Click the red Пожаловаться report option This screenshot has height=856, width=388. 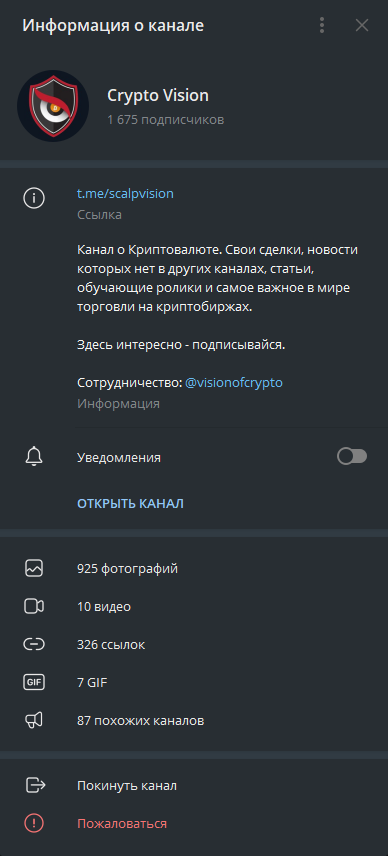pos(194,823)
